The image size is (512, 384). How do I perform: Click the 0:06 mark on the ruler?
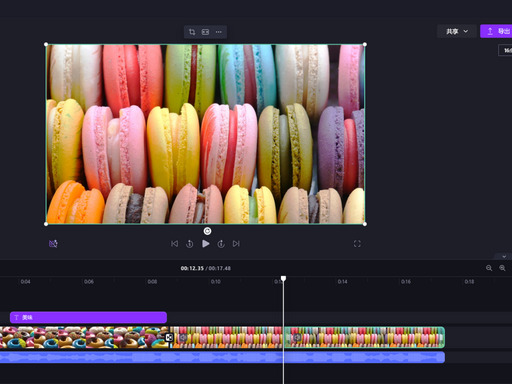point(89,282)
